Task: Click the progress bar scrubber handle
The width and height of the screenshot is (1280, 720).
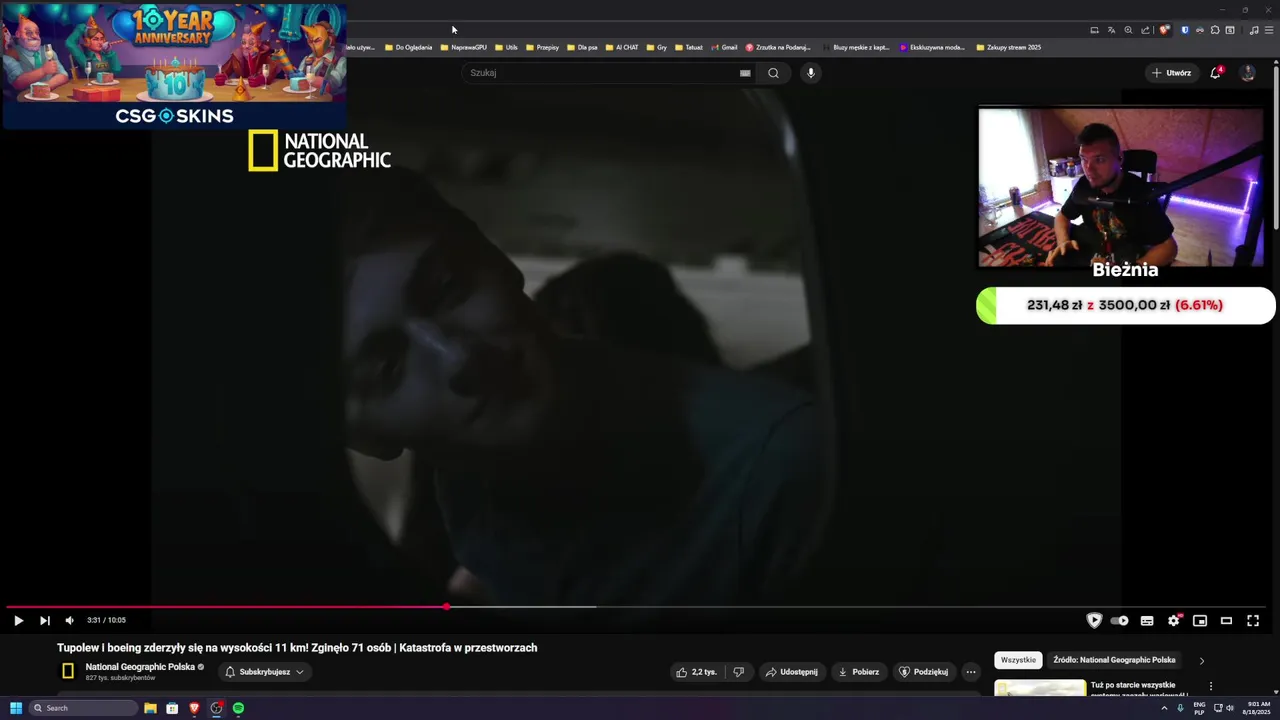Action: [446, 607]
